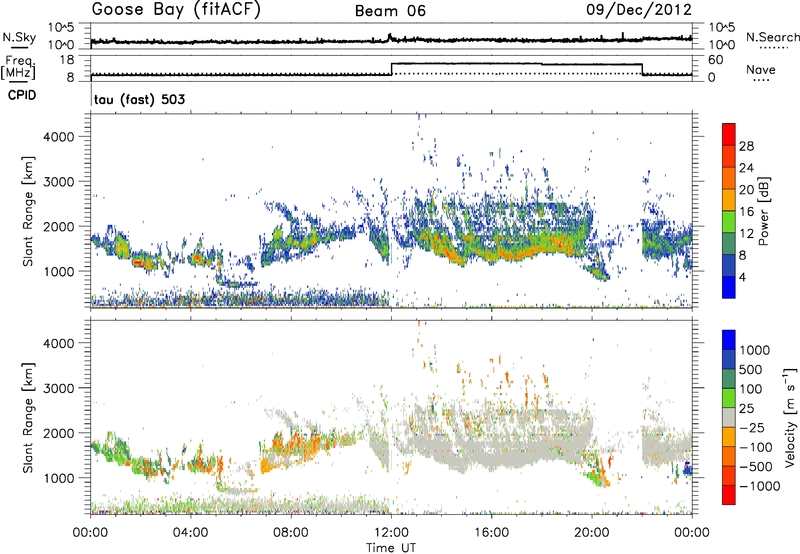800x554 pixels.
Task: Click the '24' power scale value
Action: click(746, 168)
